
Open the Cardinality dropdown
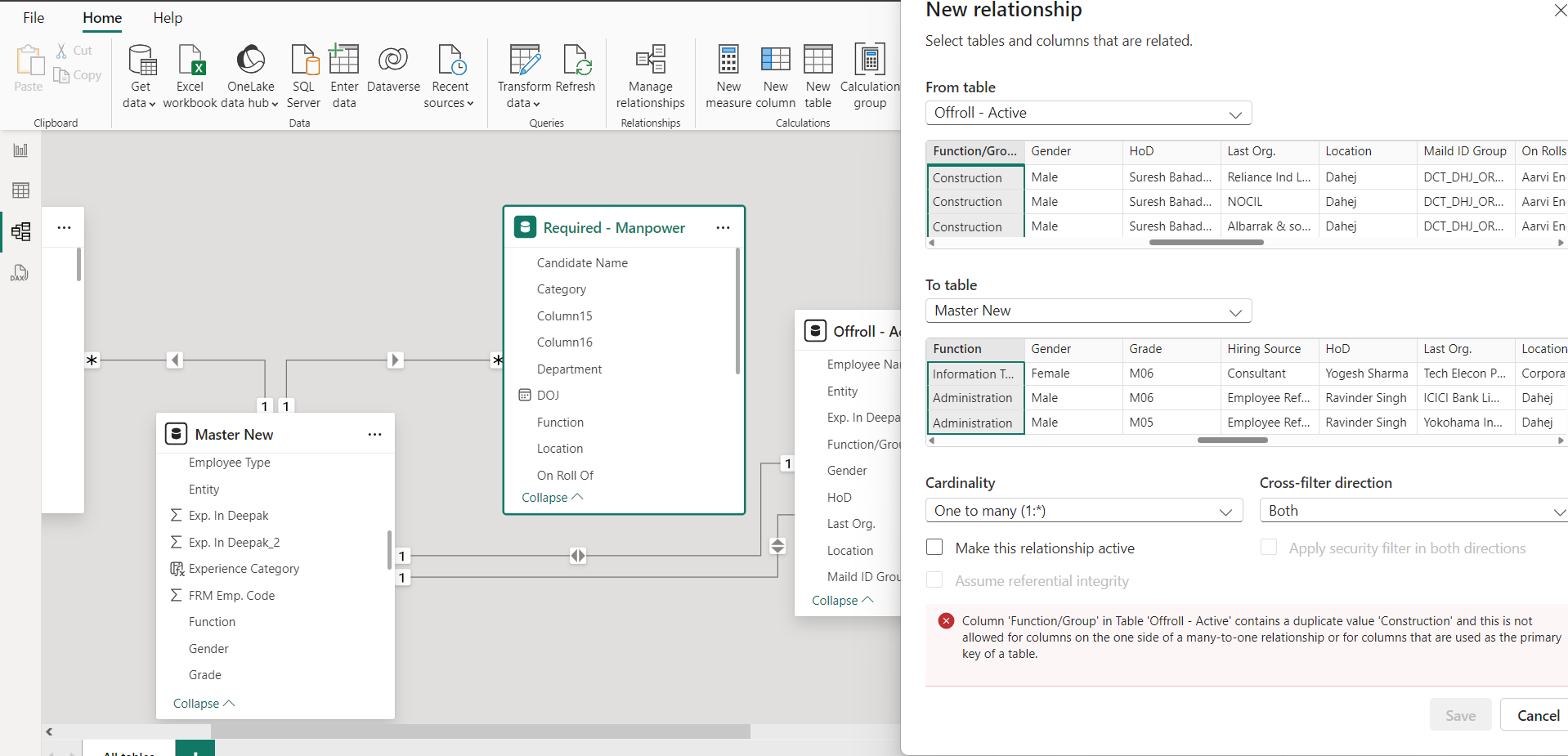pos(1083,511)
